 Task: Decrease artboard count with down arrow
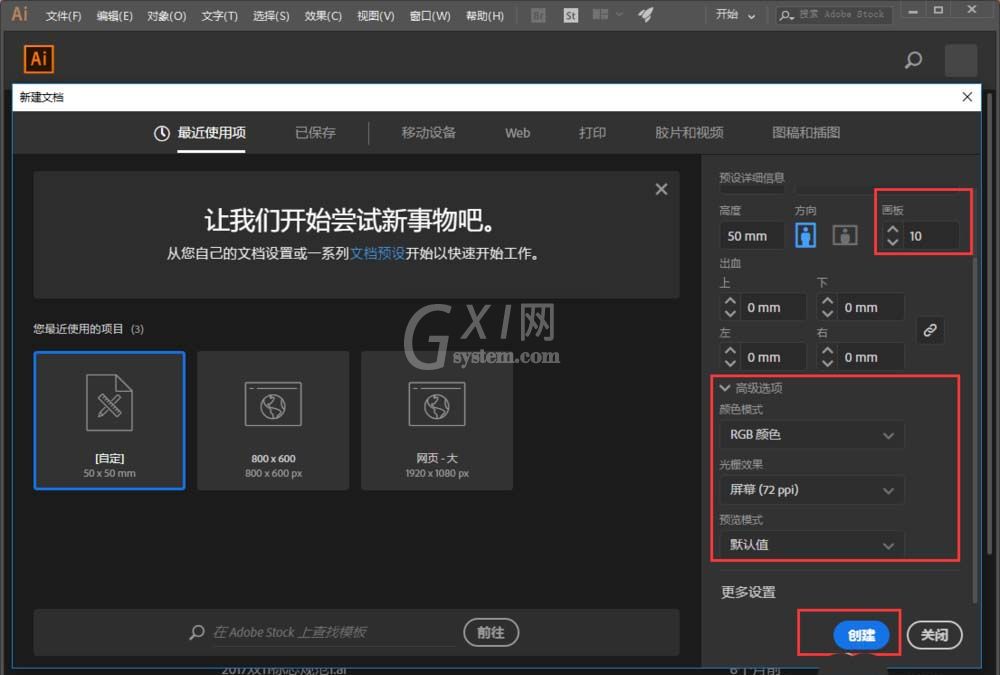[x=892, y=242]
